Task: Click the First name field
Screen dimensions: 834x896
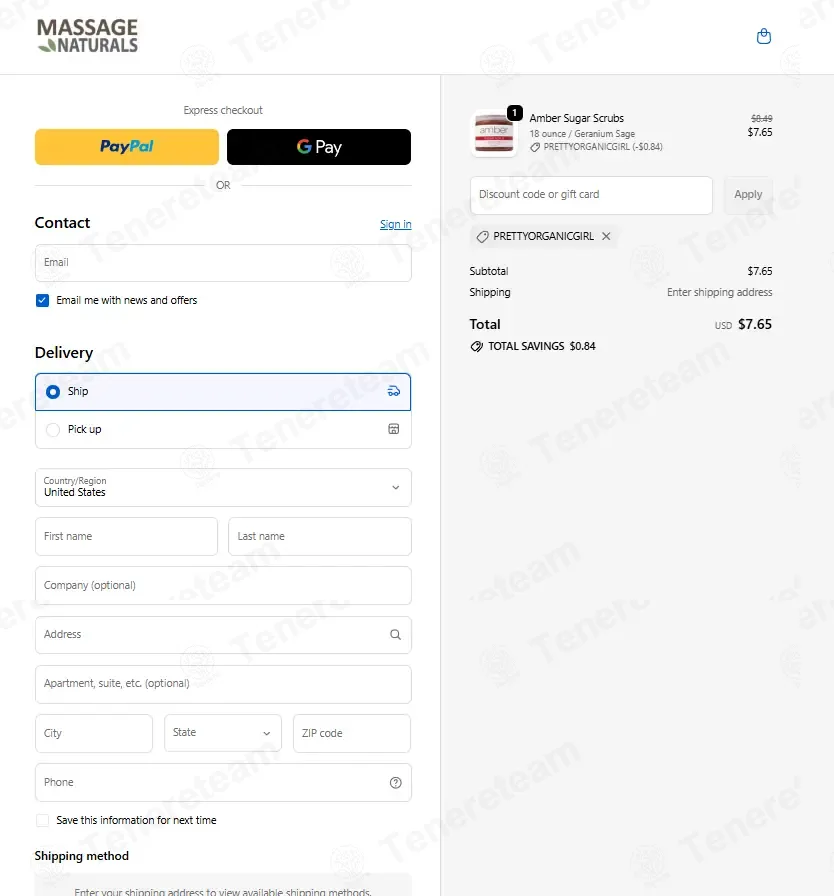Action: pyautogui.click(x=126, y=537)
